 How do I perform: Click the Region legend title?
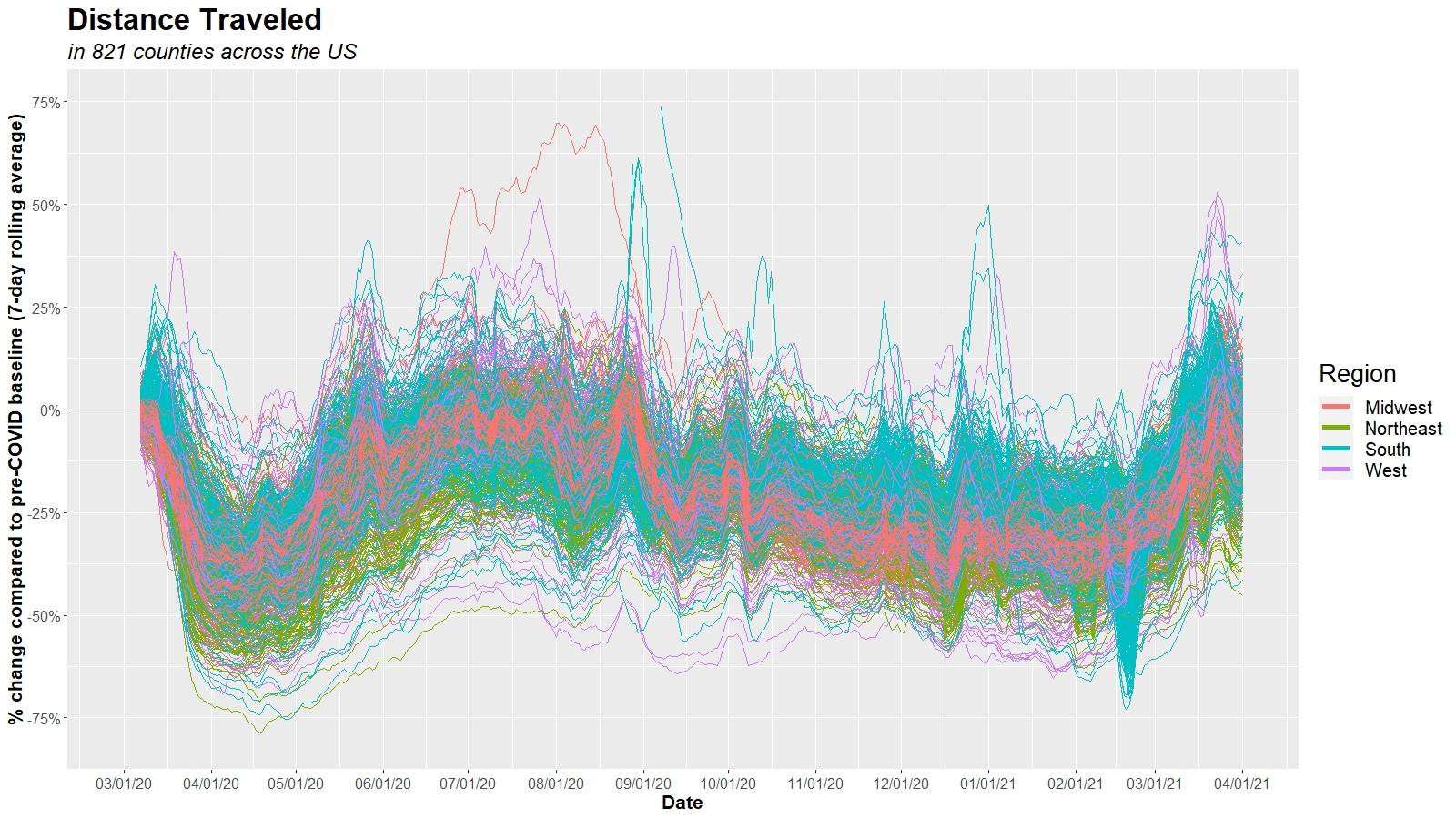(1357, 374)
